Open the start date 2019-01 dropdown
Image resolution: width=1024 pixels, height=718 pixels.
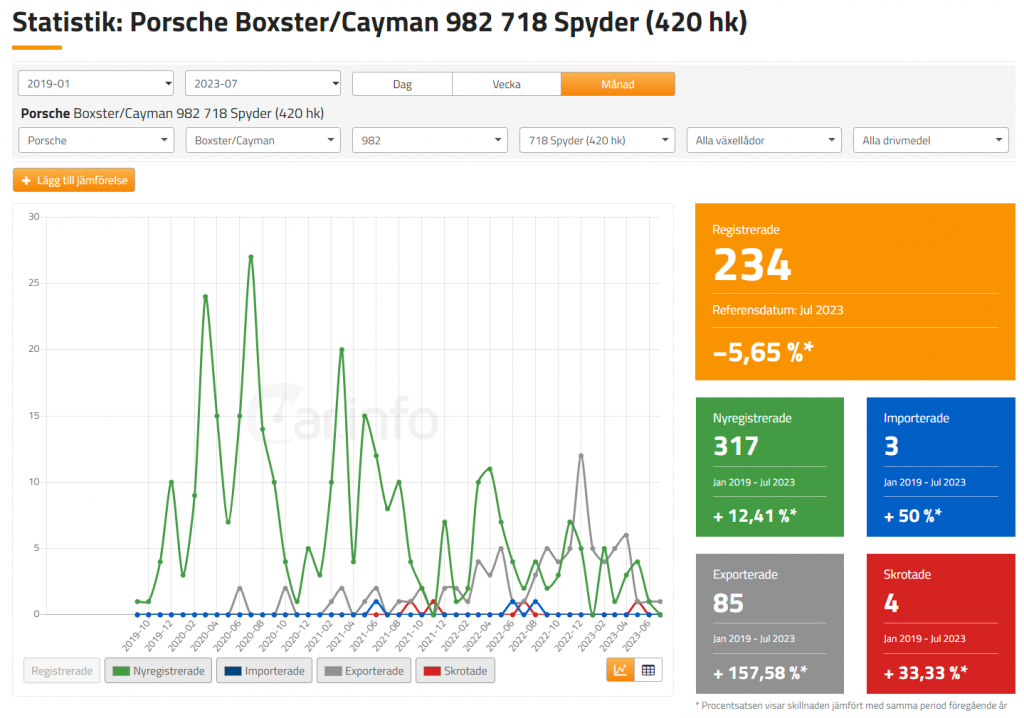(x=96, y=84)
